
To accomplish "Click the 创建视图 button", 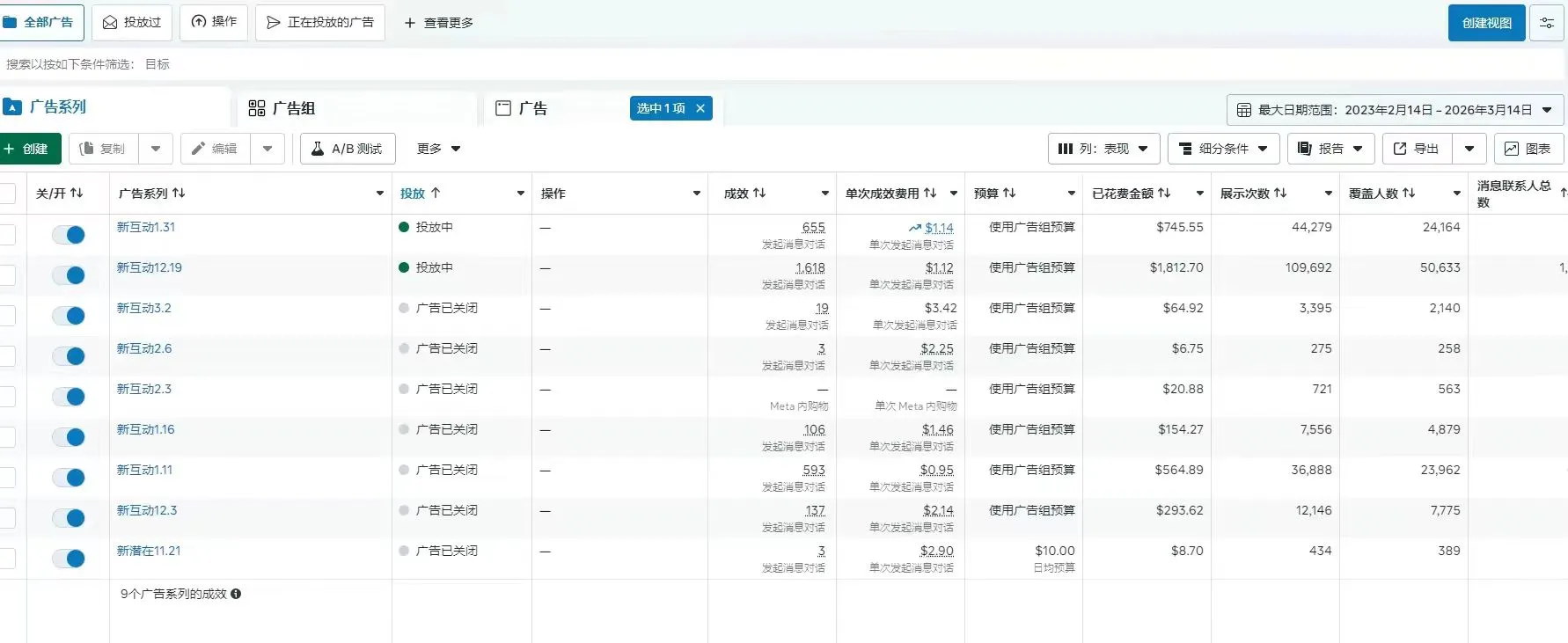I will pyautogui.click(x=1487, y=23).
